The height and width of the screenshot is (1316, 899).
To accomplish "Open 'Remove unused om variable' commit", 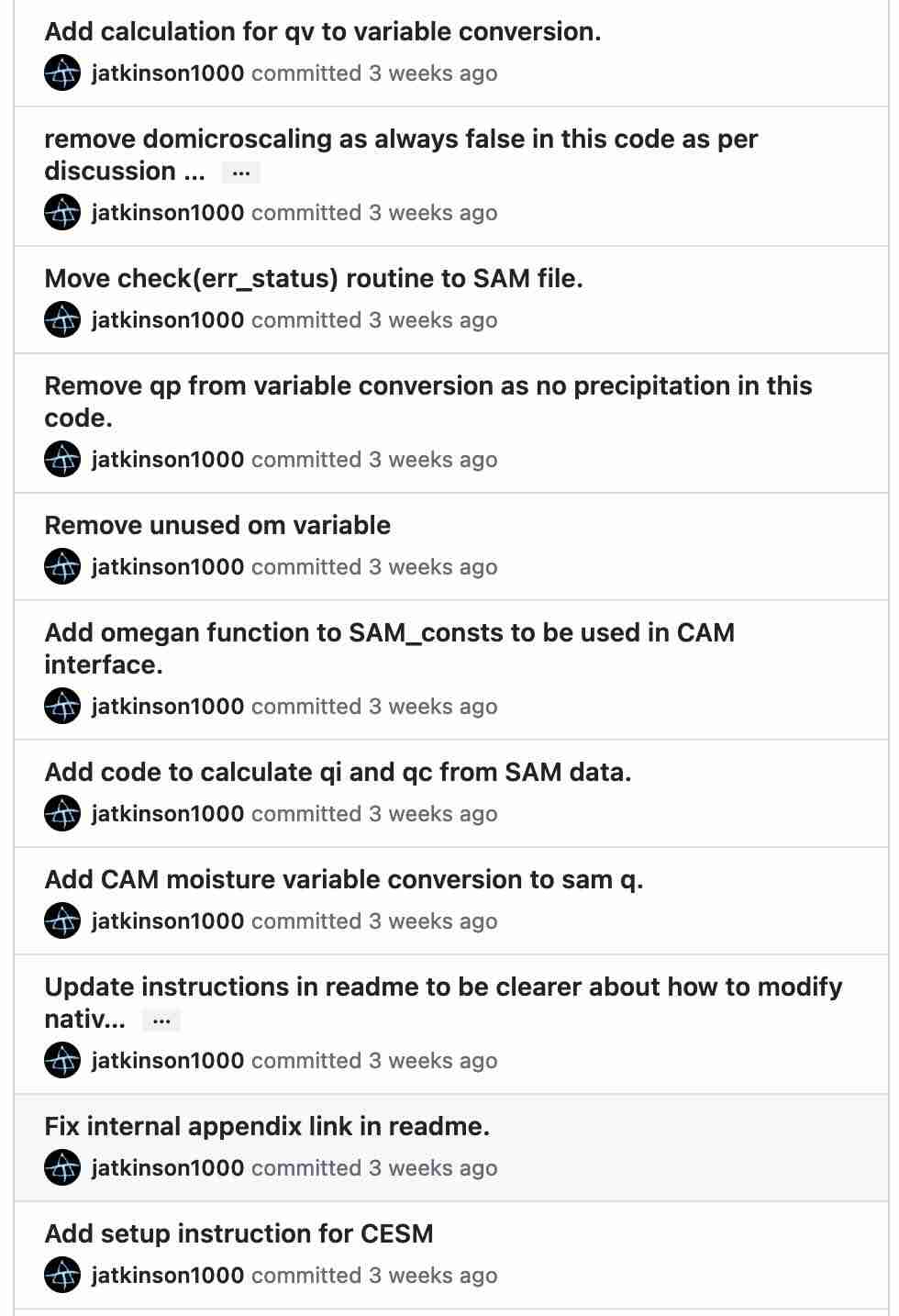I will click(217, 526).
